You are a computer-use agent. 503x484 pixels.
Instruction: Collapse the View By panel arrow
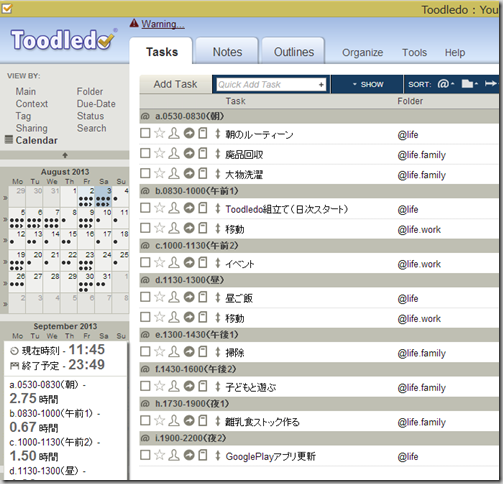pos(65,155)
